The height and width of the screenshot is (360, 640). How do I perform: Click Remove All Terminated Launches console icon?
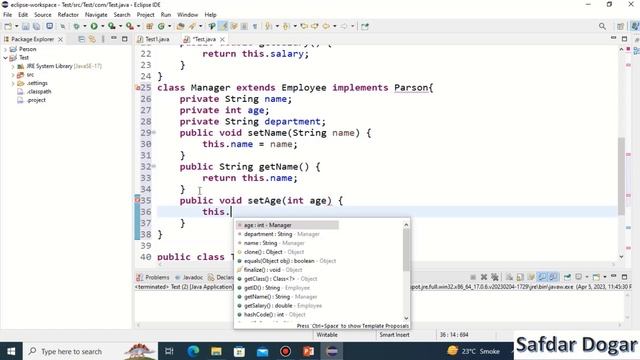tap(495, 277)
